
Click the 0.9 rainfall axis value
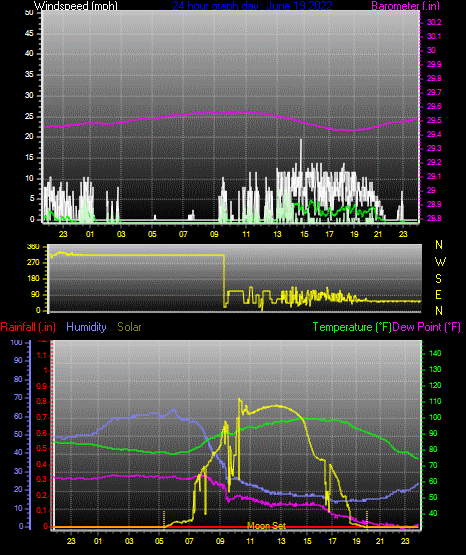coord(41,386)
